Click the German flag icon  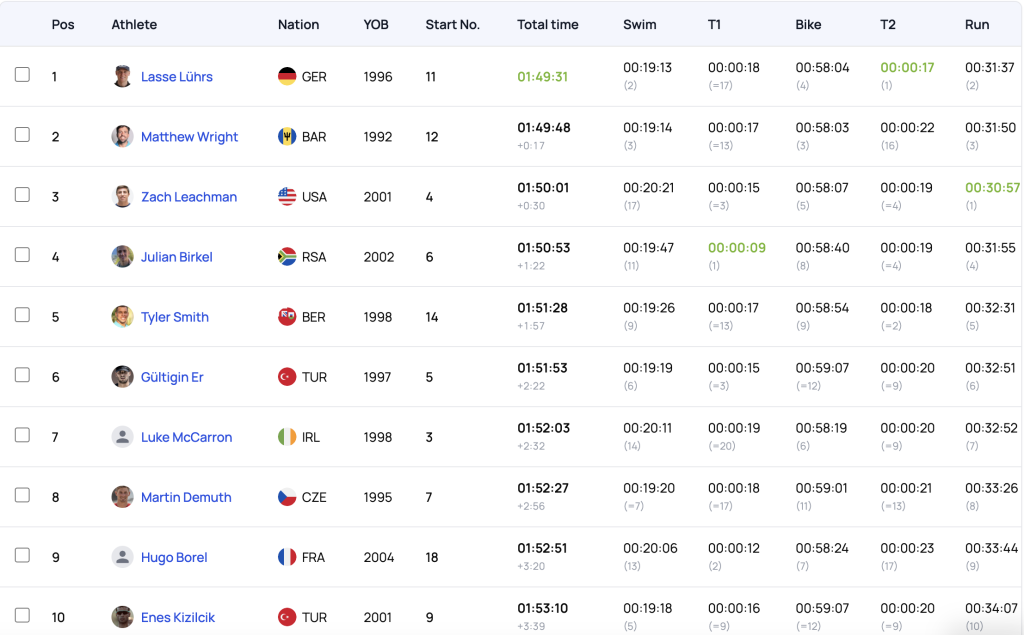(287, 77)
